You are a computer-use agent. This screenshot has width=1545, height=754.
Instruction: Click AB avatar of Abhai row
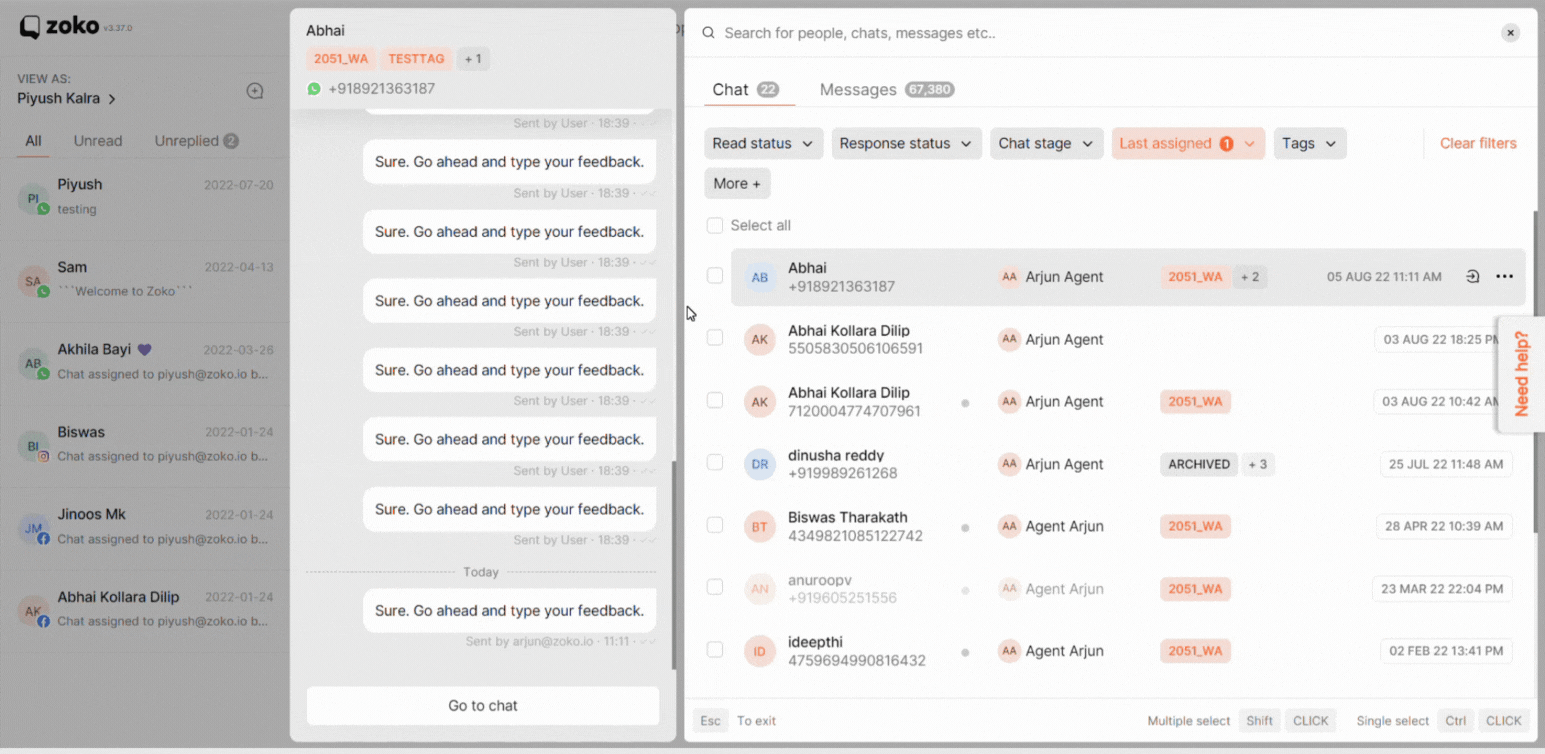click(x=760, y=277)
